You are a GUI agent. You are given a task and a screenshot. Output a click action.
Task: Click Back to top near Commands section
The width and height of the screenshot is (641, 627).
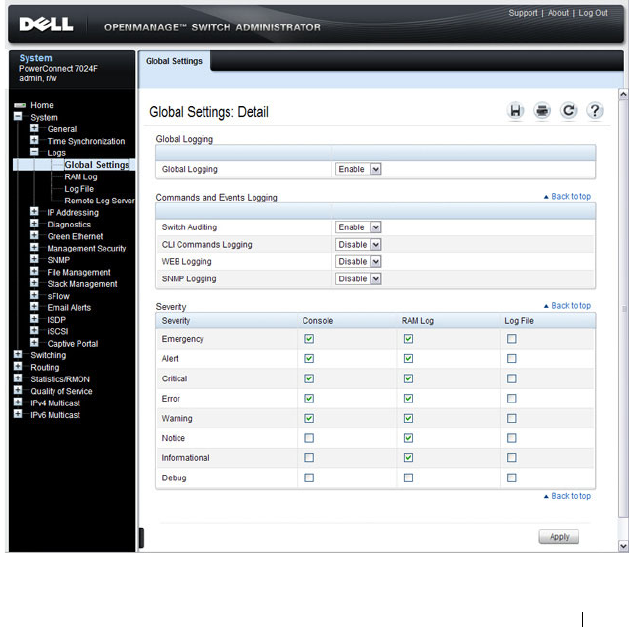point(571,197)
